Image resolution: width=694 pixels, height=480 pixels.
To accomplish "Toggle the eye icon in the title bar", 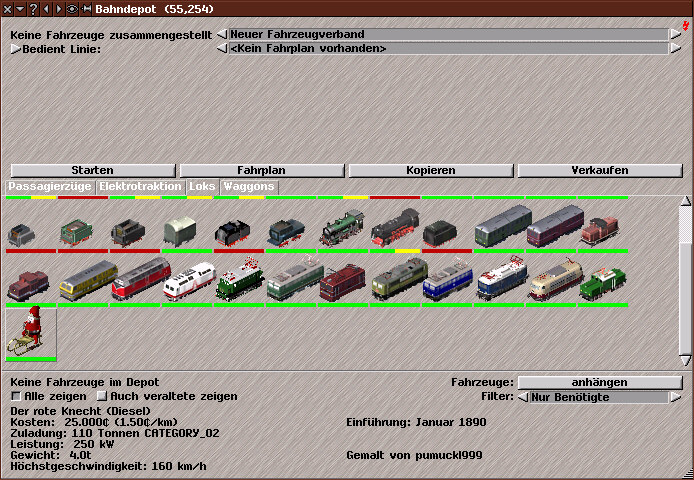I will 71,8.
